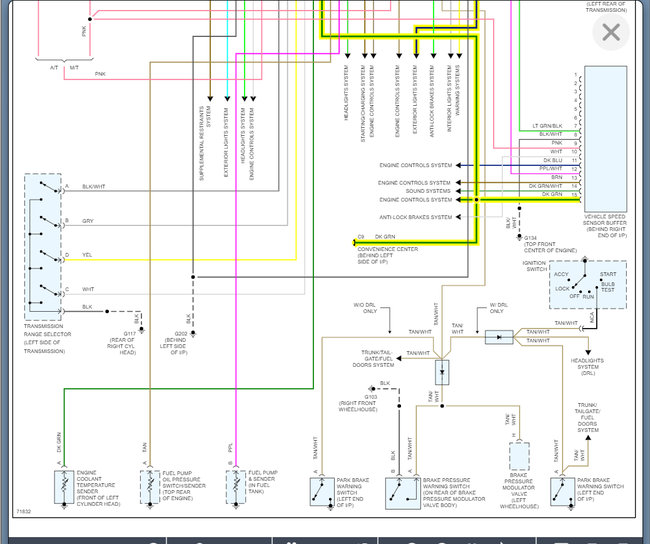Click 'ACCY' position in ignition switch

click(x=561, y=274)
